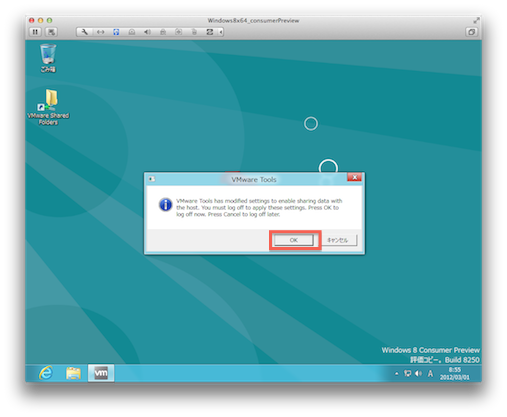Click the VMware Tools dialog title text
Screen dimensions: 507x417
pyautogui.click(x=254, y=180)
